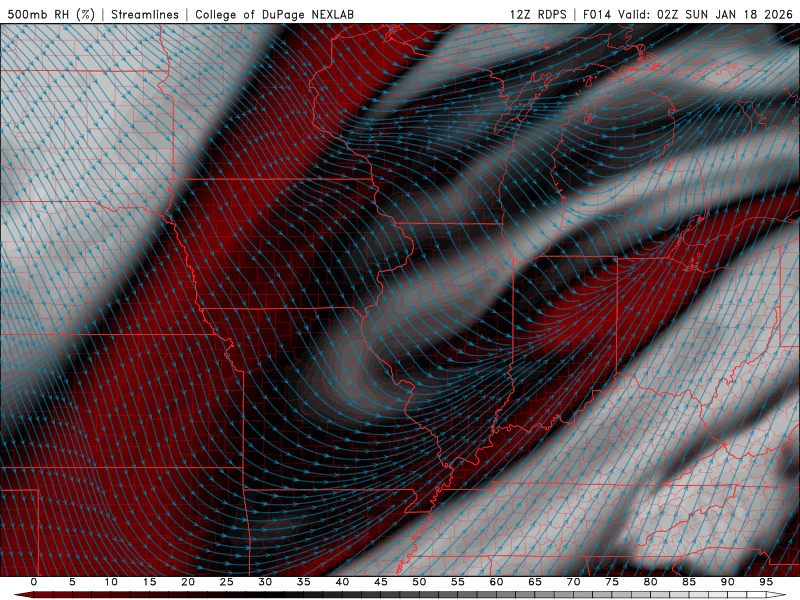Click the "F014" forecast hour text
The width and height of the screenshot is (800, 600).
coord(597,14)
